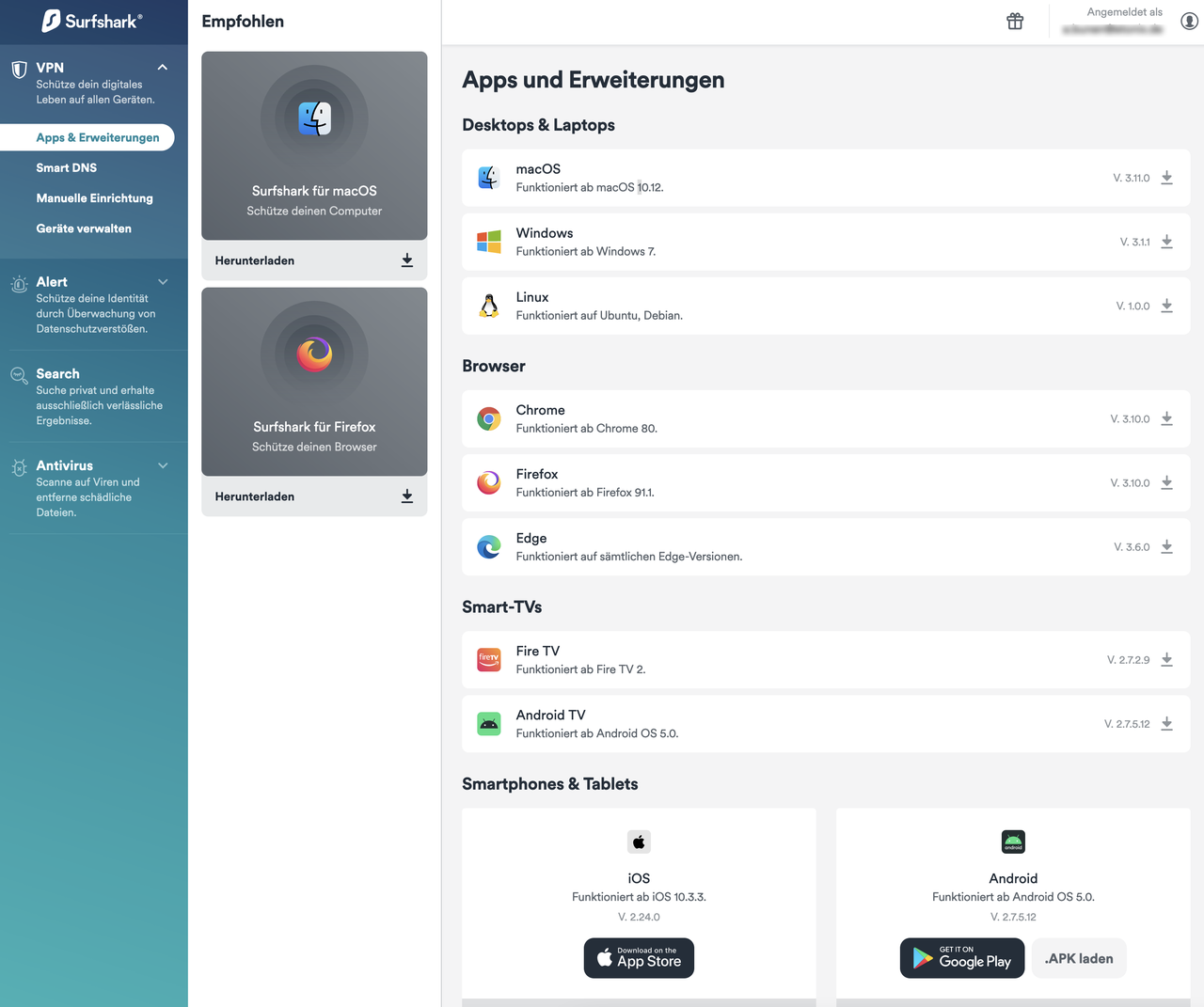Click Herunterladen under Surfshark für macOS
This screenshot has height=1007, width=1204.
tap(314, 260)
